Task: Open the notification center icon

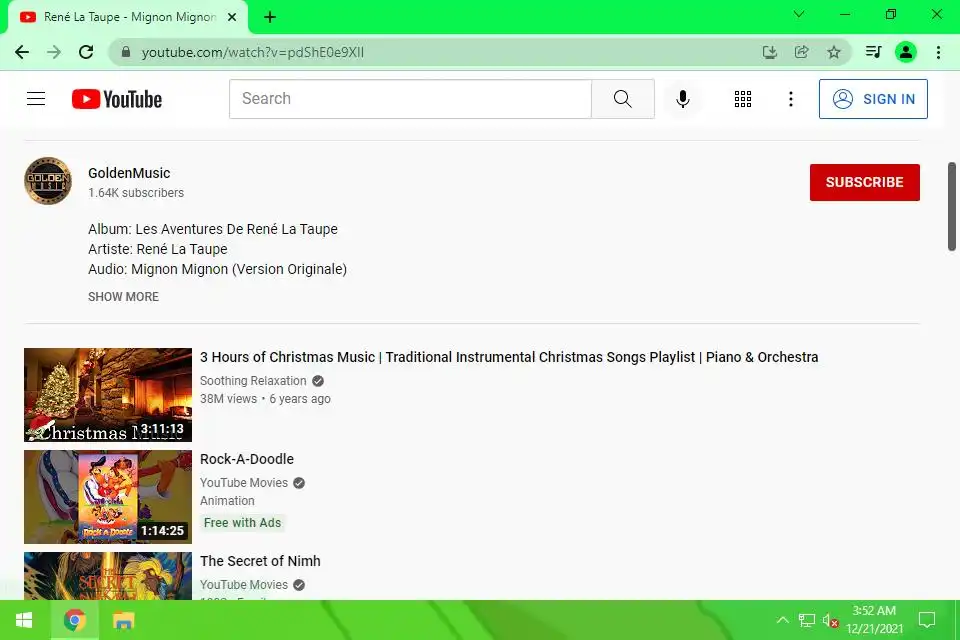Action: click(x=927, y=620)
